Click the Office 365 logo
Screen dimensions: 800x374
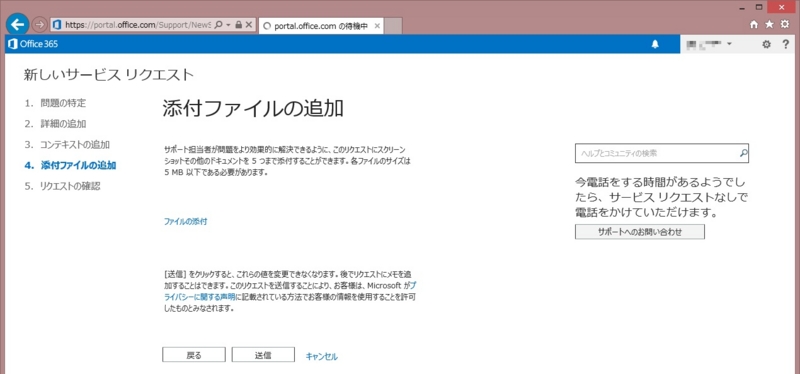pos(34,44)
